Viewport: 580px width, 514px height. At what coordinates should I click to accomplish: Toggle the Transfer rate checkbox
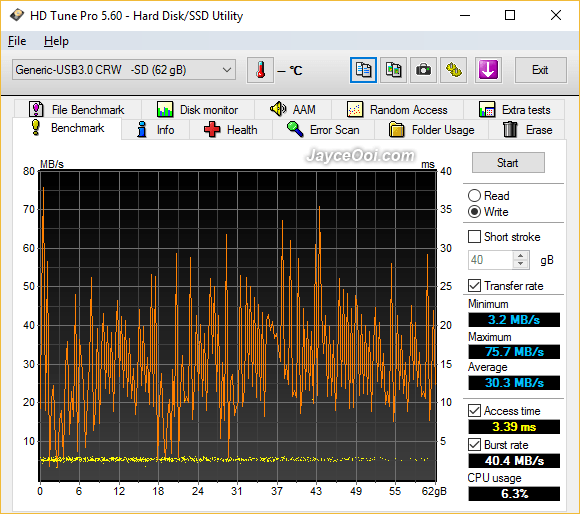[x=474, y=286]
